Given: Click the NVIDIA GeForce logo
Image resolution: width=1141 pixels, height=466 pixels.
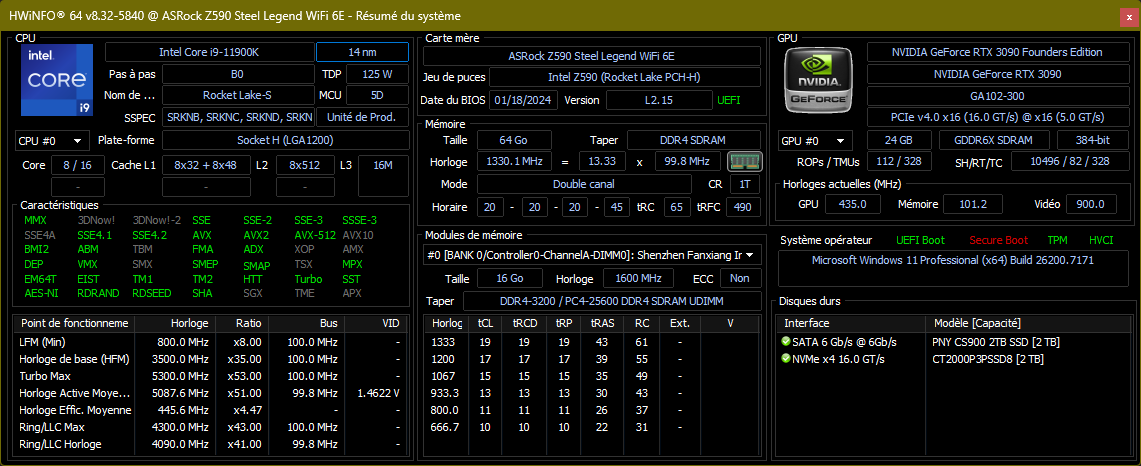Looking at the screenshot, I should click(x=820, y=79).
